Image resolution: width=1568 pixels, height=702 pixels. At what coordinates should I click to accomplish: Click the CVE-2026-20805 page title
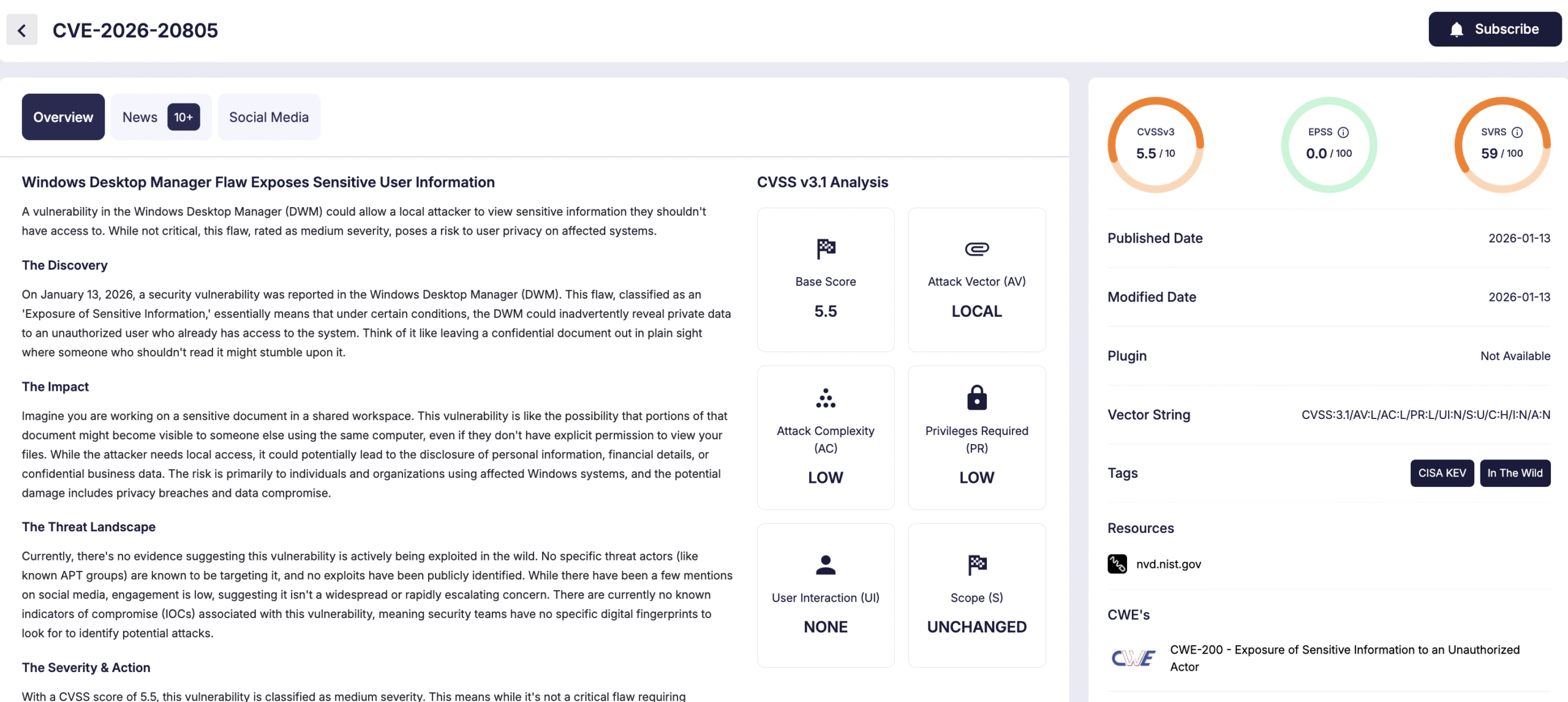(x=135, y=30)
